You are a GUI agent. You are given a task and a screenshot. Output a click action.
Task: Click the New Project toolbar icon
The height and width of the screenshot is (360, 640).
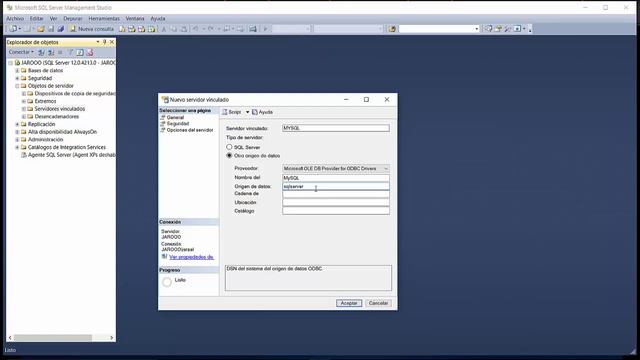(13, 29)
